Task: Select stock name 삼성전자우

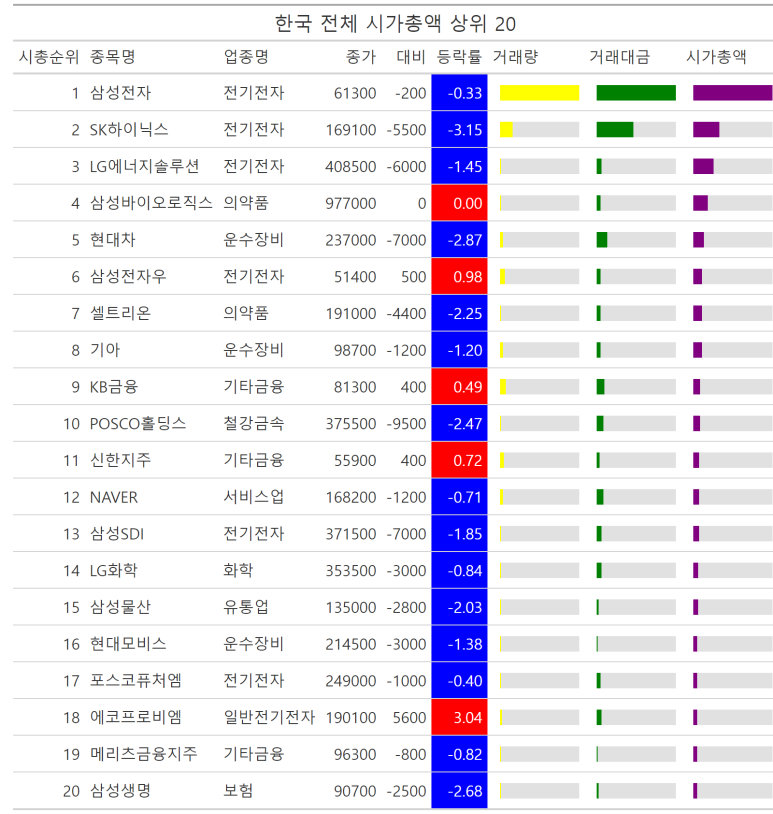Action: click(x=128, y=277)
